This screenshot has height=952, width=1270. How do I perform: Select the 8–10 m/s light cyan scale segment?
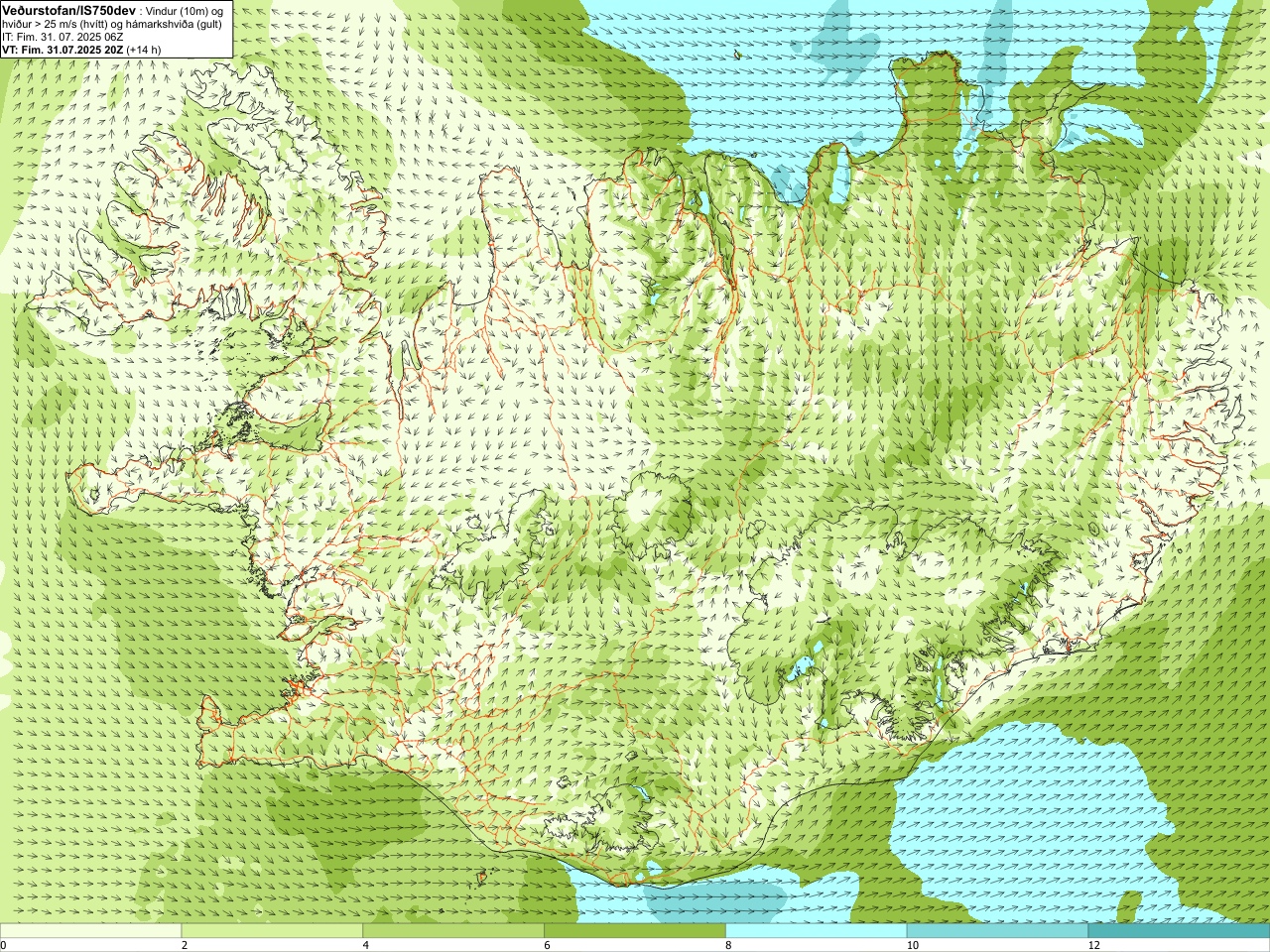816,930
